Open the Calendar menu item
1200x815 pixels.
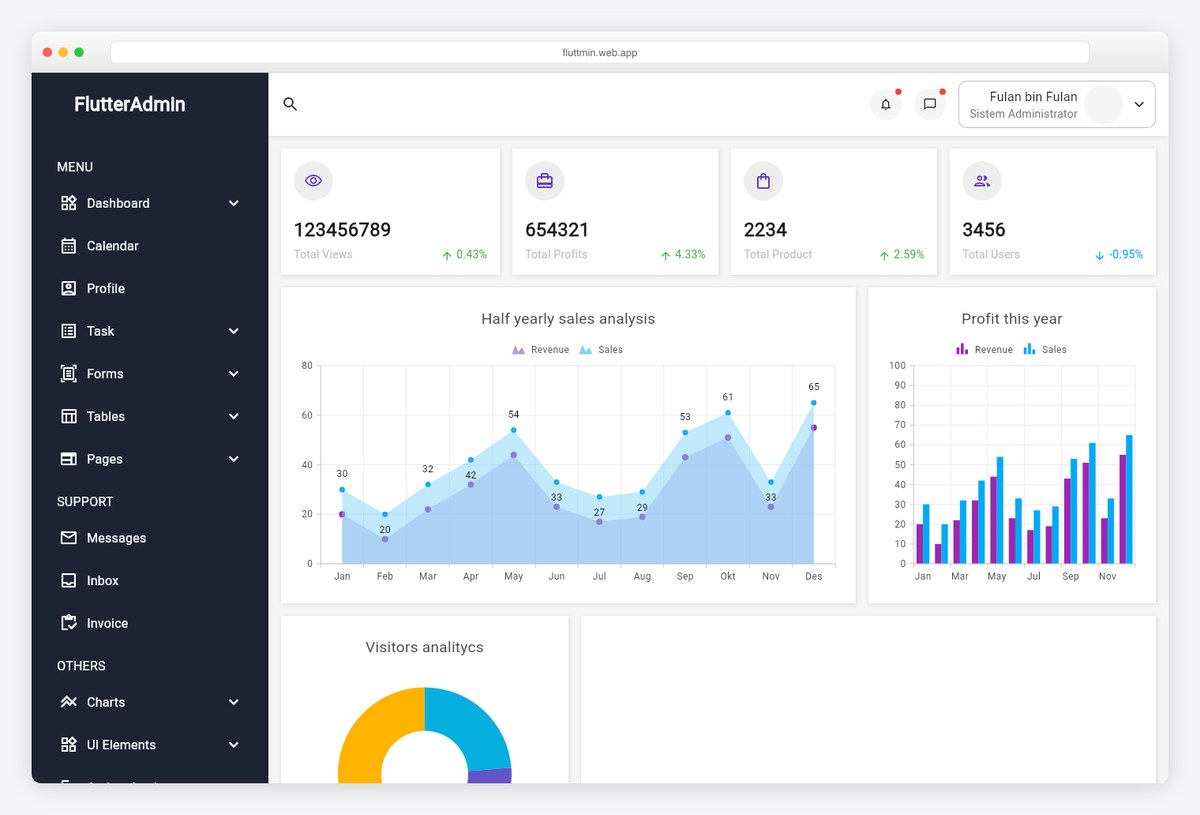pos(150,246)
